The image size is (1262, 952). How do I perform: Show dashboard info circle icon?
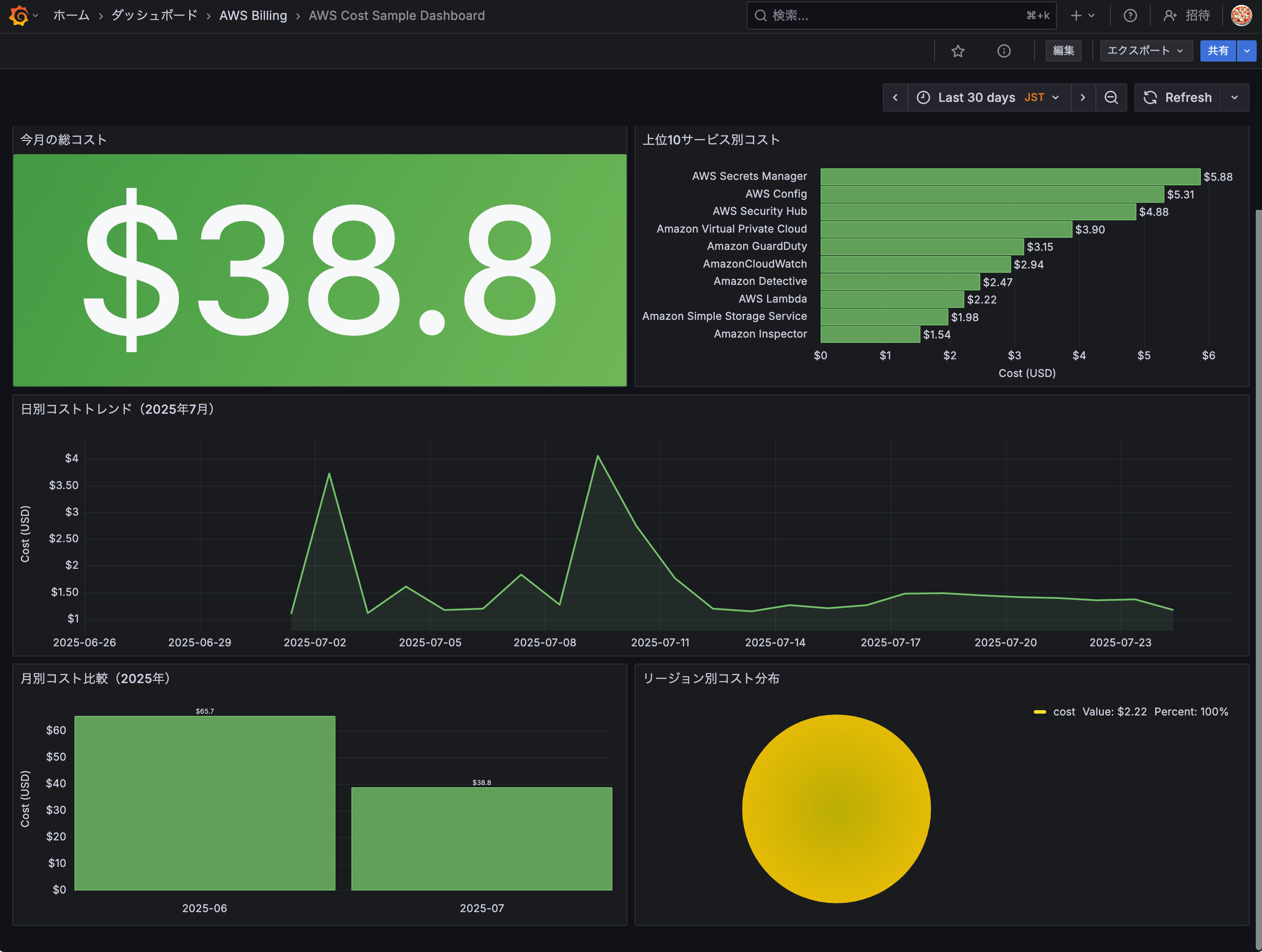pyautogui.click(x=1004, y=51)
